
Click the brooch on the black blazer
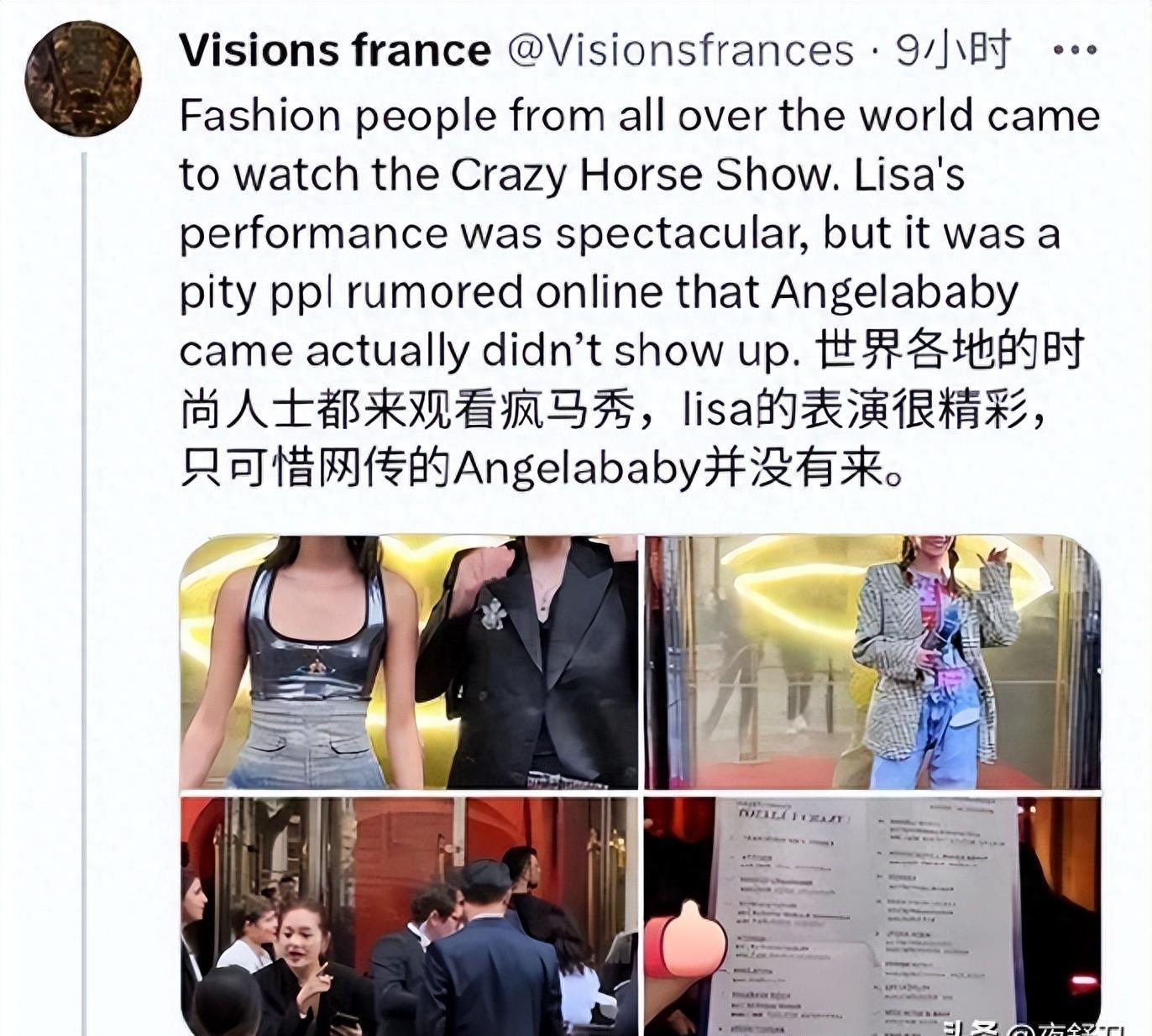(494, 614)
